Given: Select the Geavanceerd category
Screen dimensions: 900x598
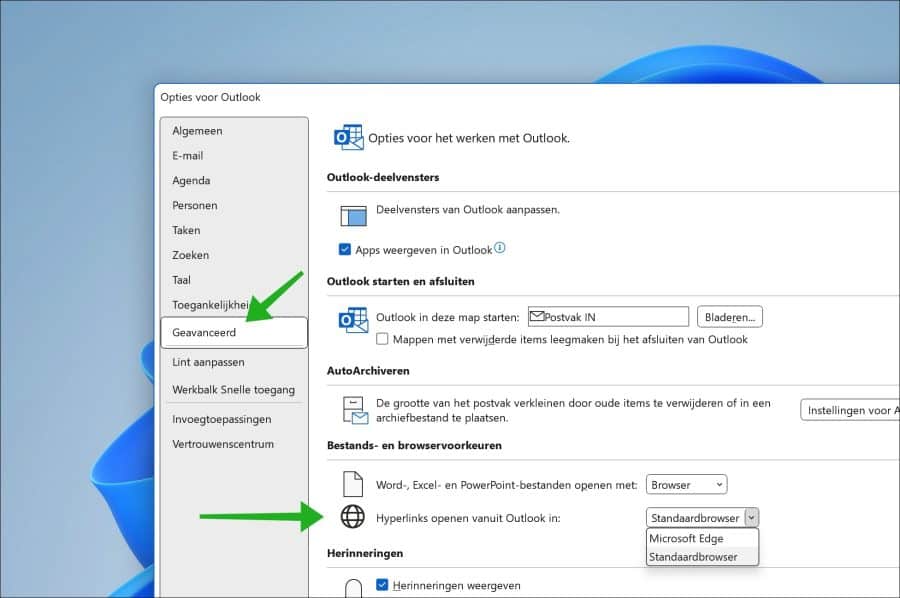Looking at the screenshot, I should point(234,332).
